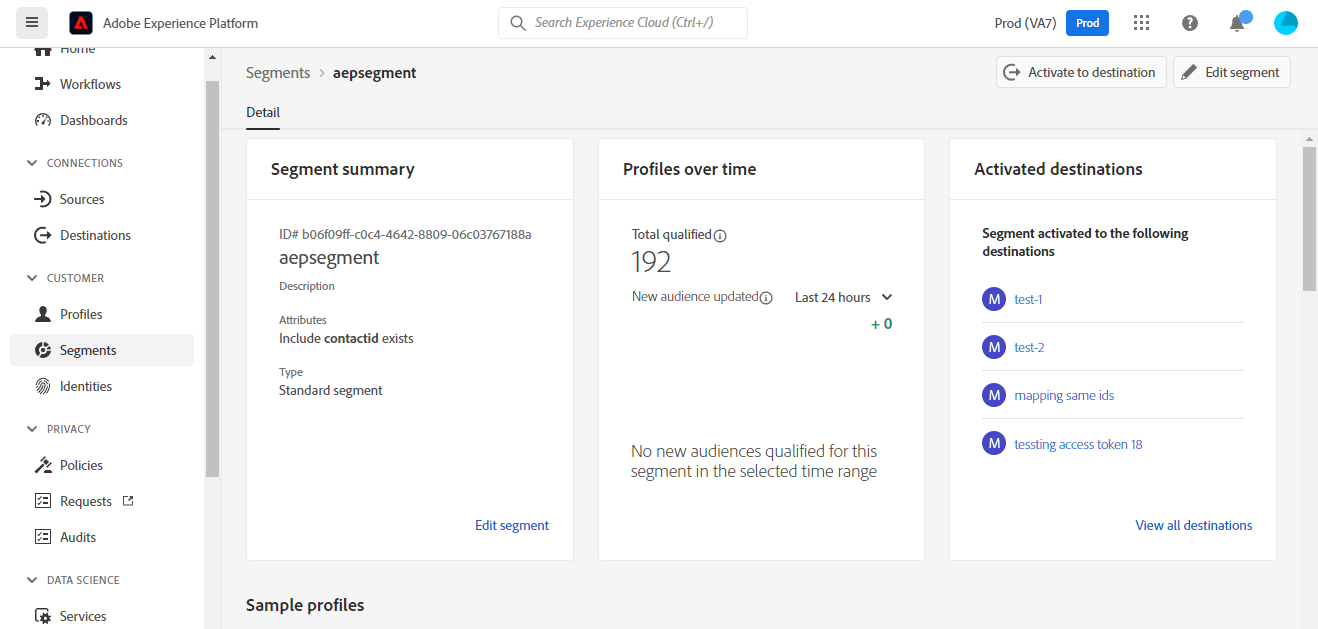The height and width of the screenshot is (629, 1318).
Task: Click the Search Experience Cloud field
Action: [623, 23]
